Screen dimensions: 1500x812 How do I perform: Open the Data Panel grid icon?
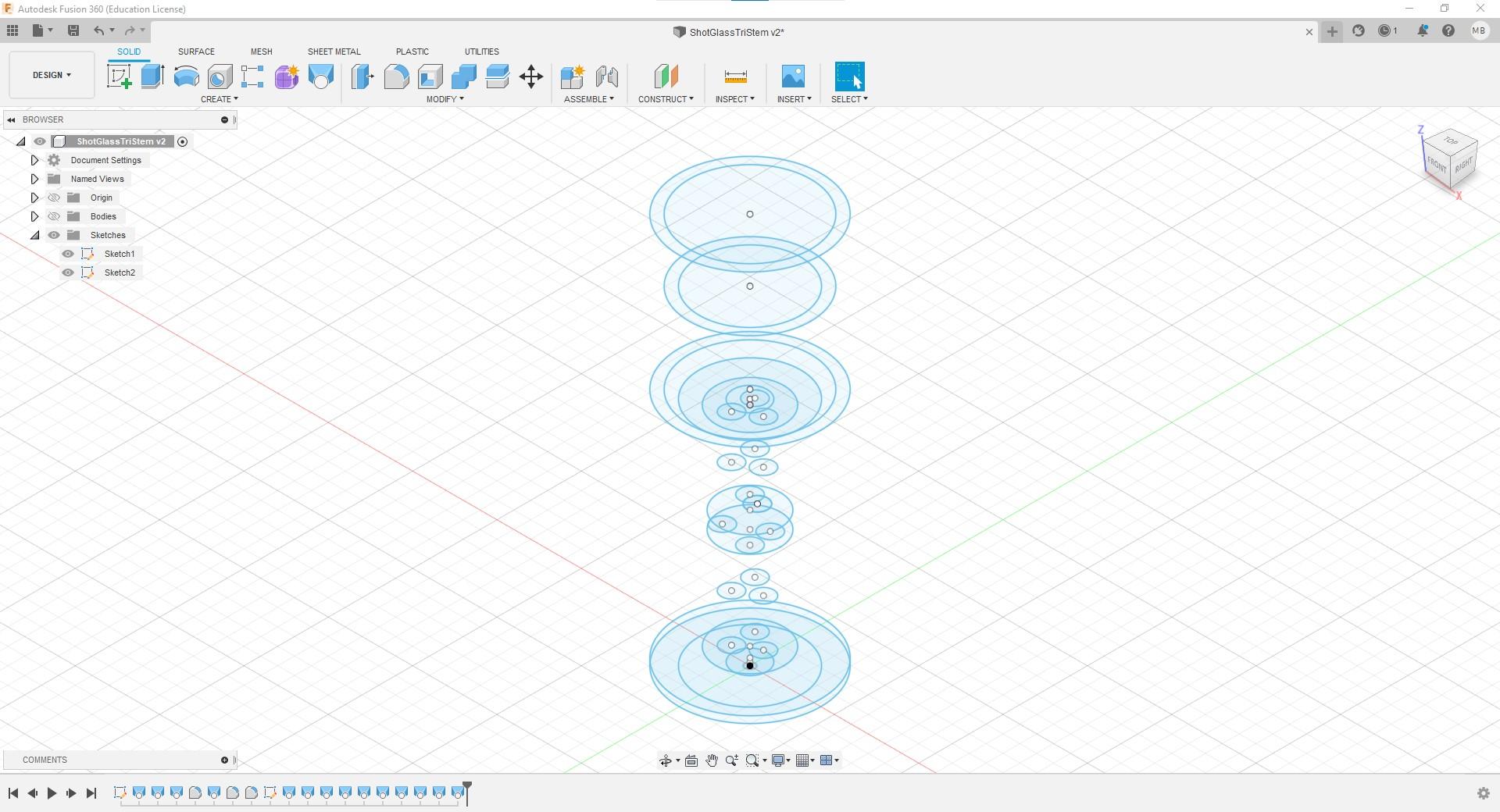click(x=12, y=30)
